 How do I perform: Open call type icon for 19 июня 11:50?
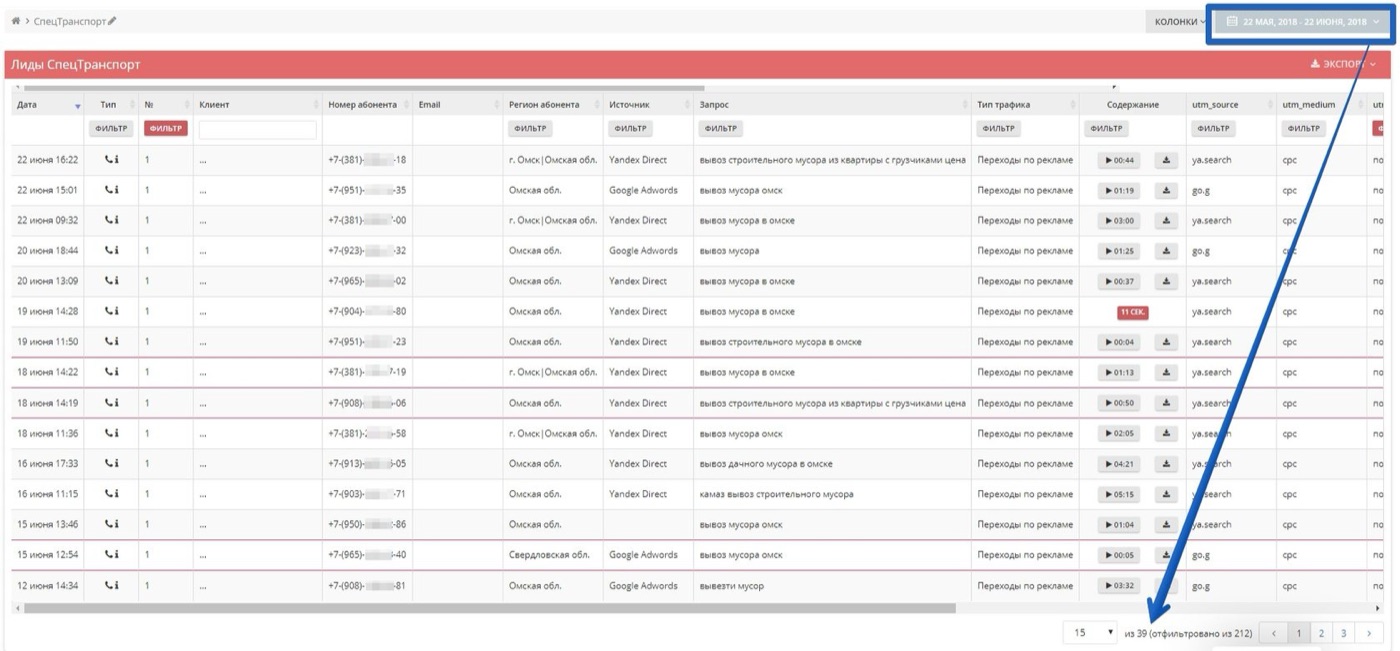click(111, 342)
